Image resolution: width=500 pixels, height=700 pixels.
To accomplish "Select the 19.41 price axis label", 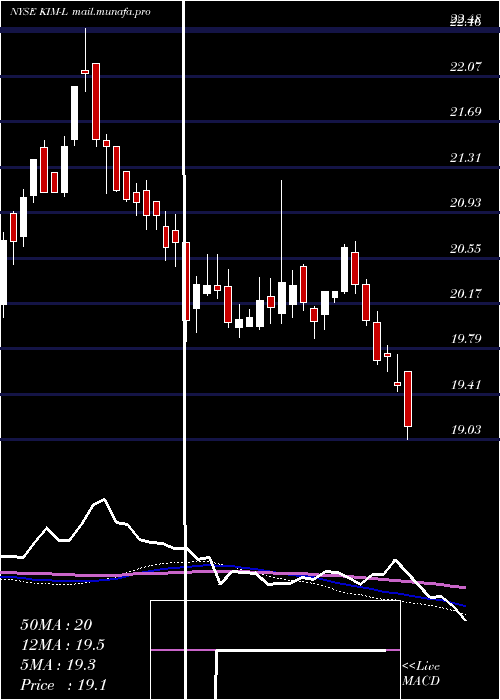I will point(466,385).
